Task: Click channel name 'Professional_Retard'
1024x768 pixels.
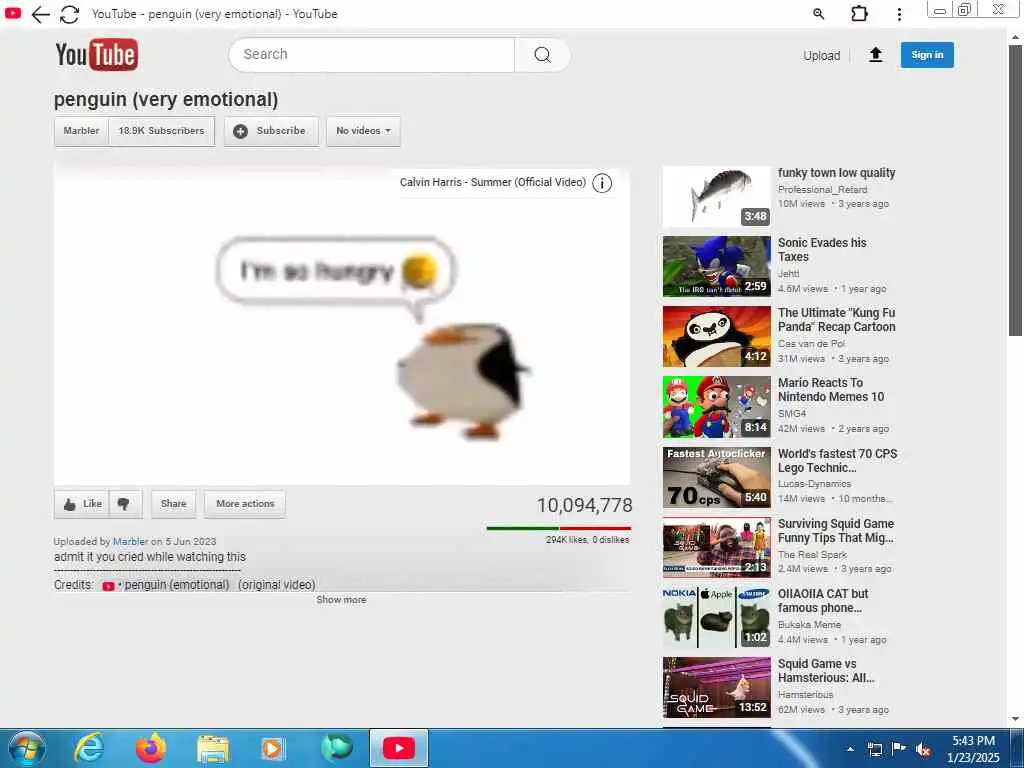Action: [x=822, y=189]
